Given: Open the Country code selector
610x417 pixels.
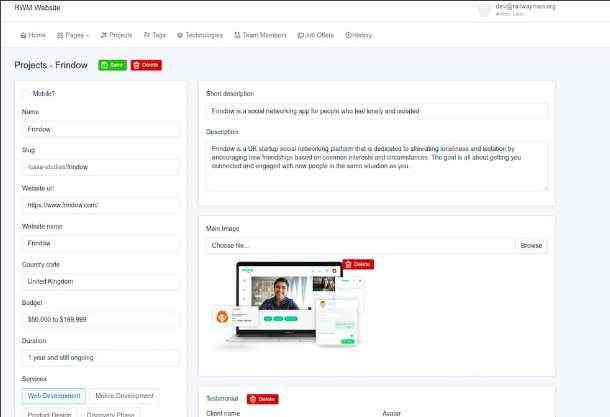Looking at the screenshot, I should coord(100,281).
